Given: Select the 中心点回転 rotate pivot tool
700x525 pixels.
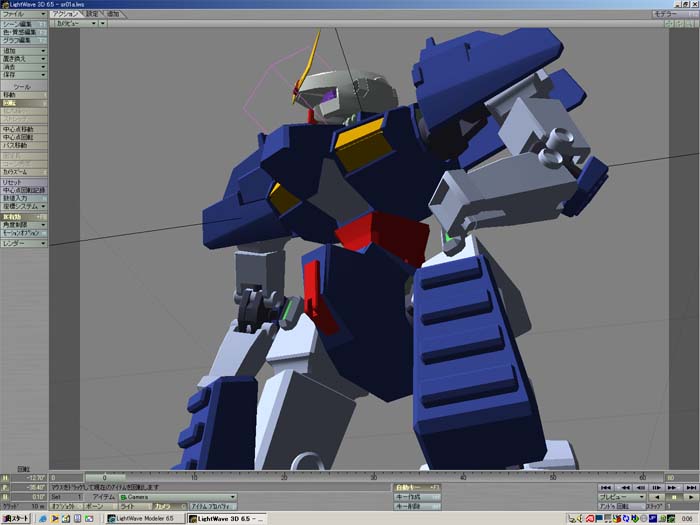Looking at the screenshot, I should pos(24,137).
